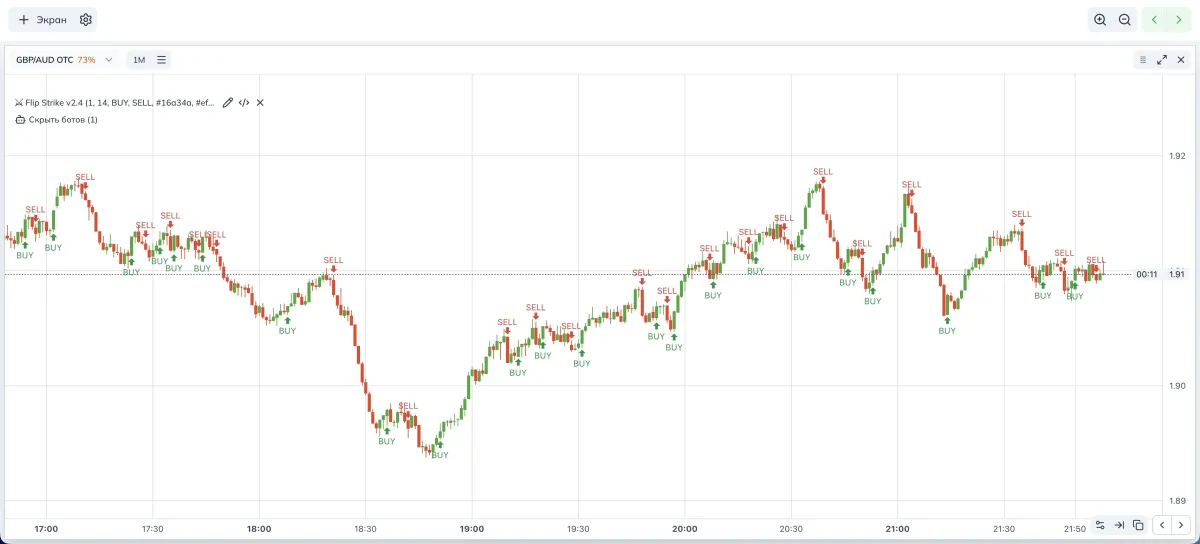Open the Screen settings gear
1200x544 pixels.
pos(86,20)
